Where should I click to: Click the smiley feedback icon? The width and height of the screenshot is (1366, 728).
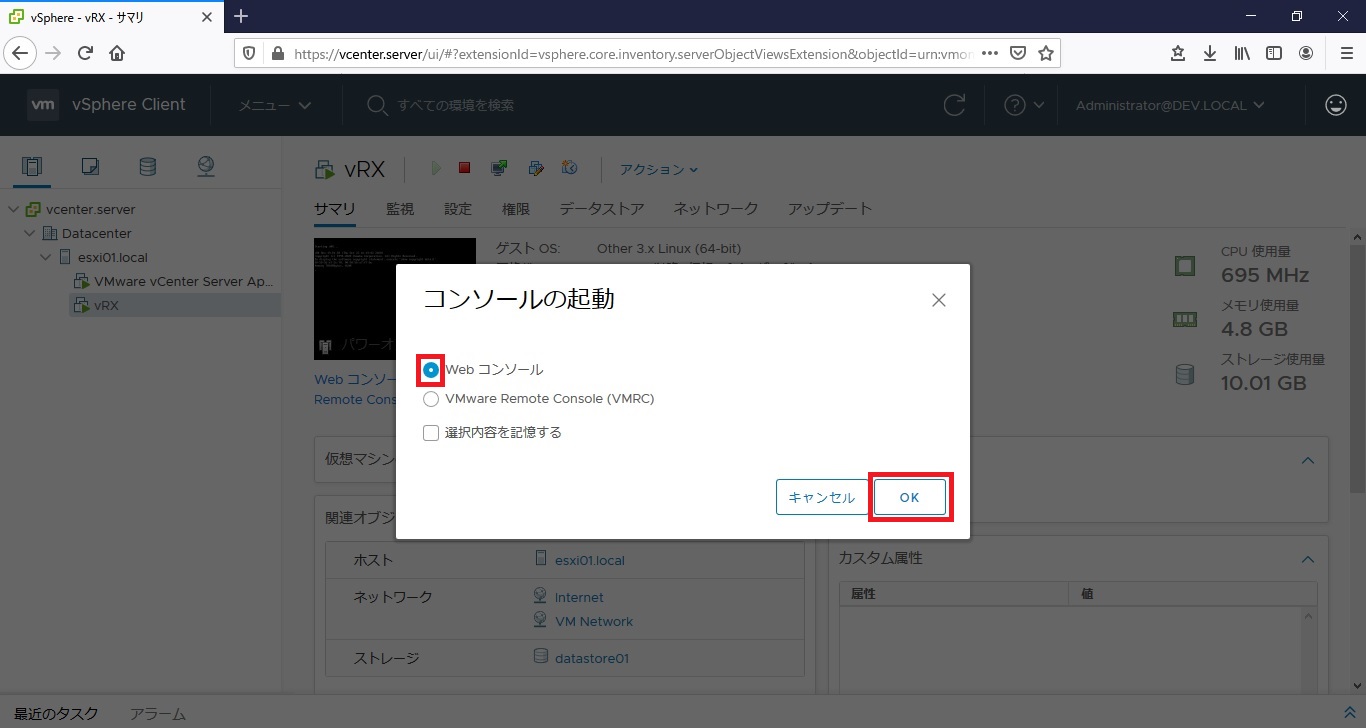point(1335,105)
